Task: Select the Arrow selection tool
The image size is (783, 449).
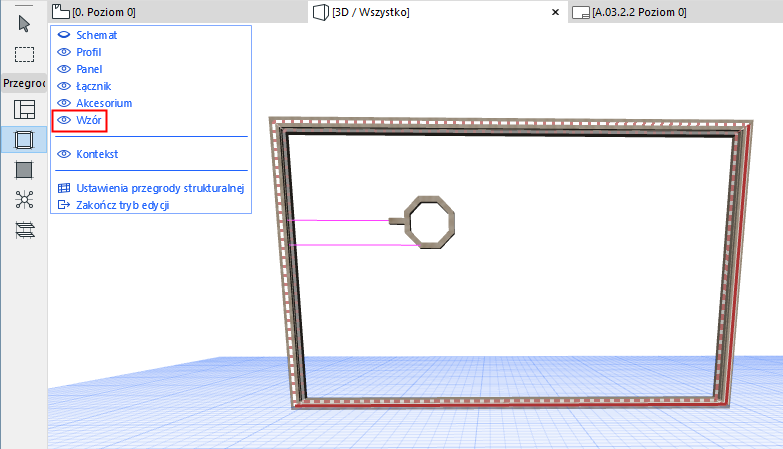Action: click(x=24, y=23)
